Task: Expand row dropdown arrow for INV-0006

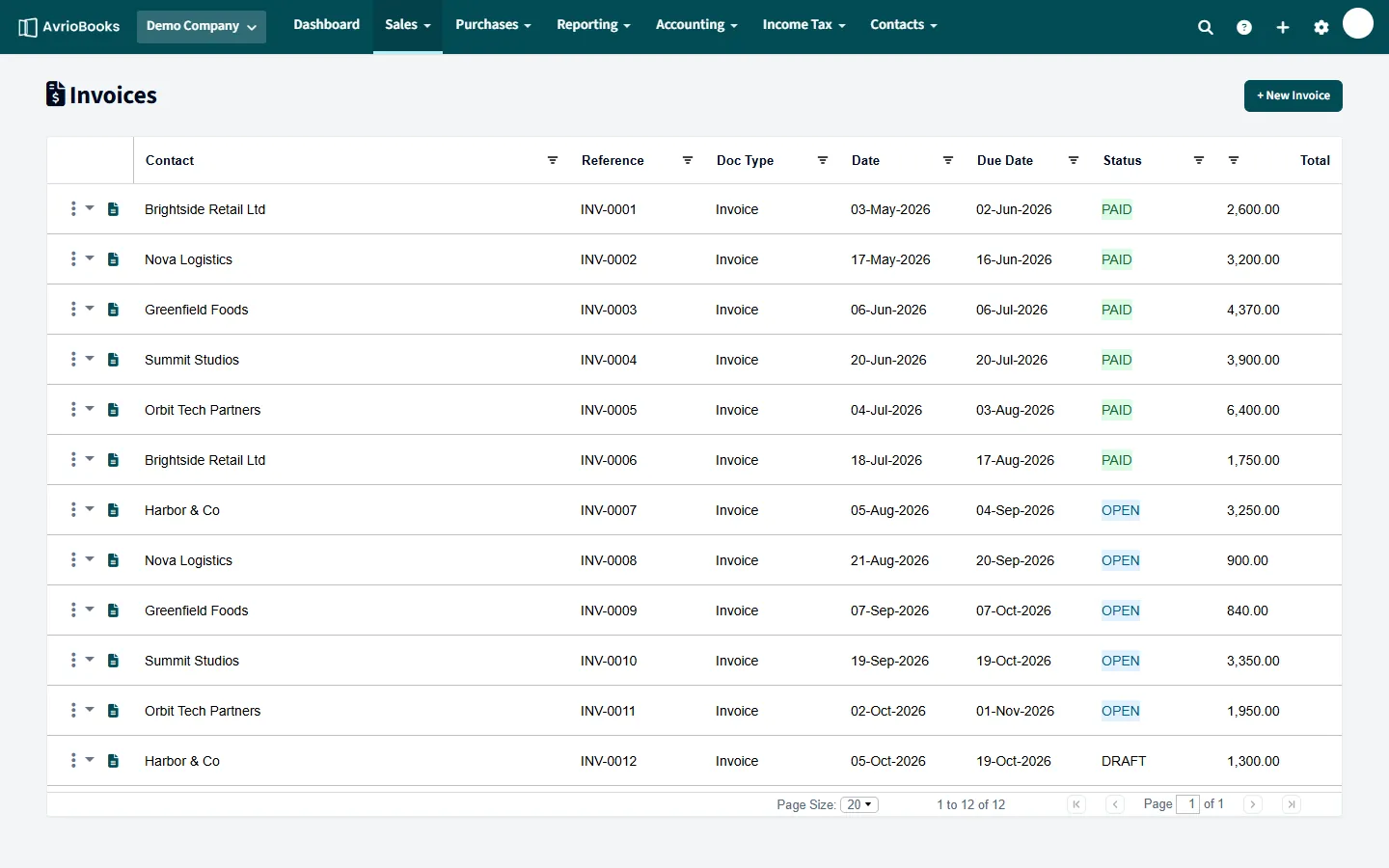Action: coord(90,458)
